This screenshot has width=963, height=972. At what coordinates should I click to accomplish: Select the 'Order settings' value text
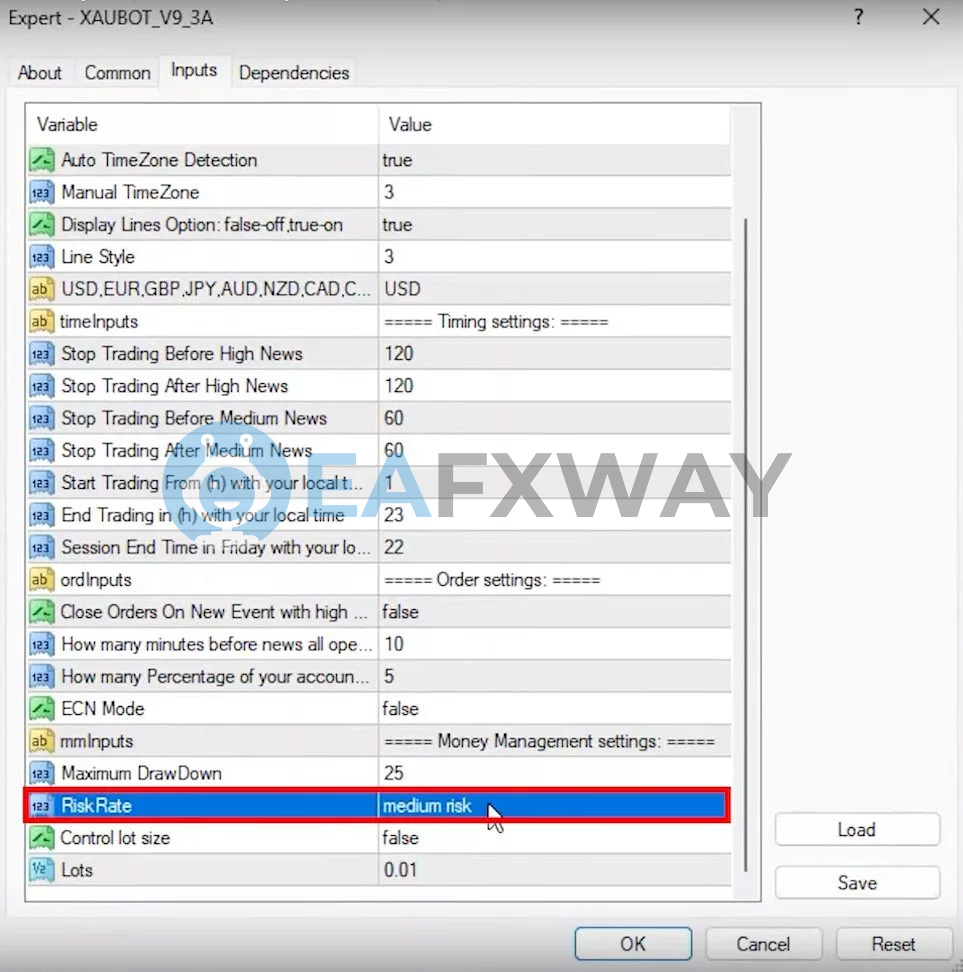click(x=492, y=580)
